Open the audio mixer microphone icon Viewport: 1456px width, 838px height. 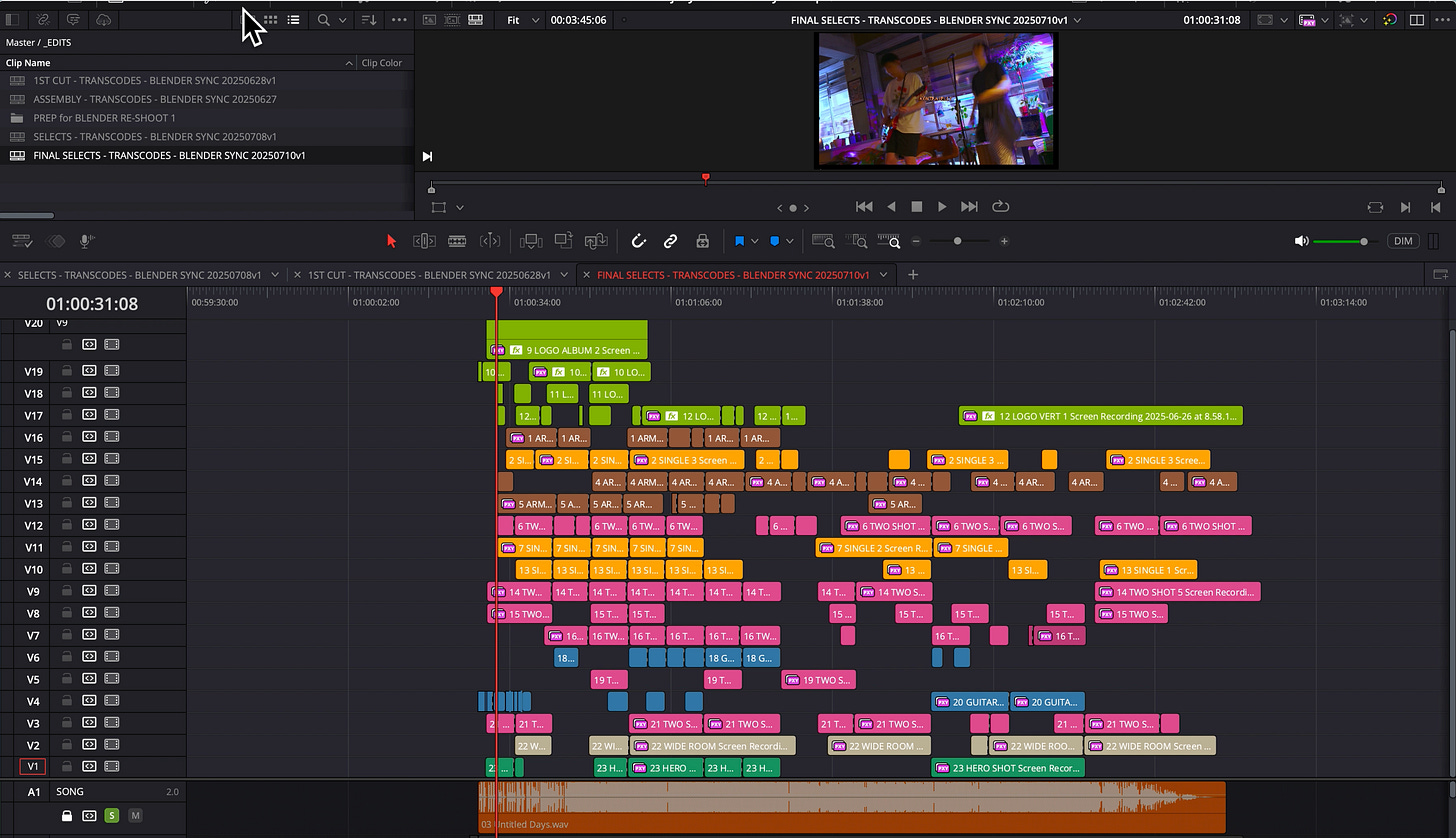87,241
